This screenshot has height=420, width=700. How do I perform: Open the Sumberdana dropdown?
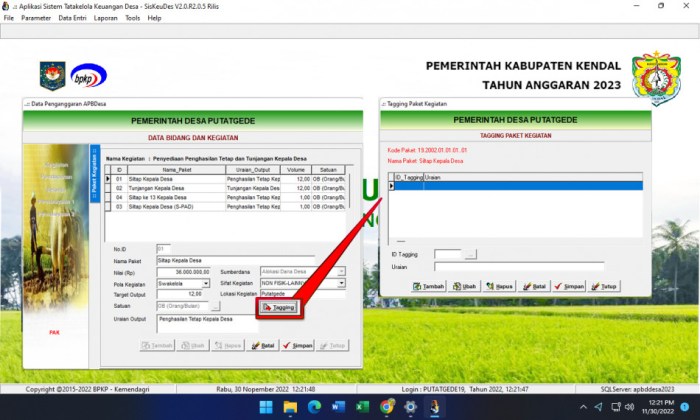(x=341, y=271)
